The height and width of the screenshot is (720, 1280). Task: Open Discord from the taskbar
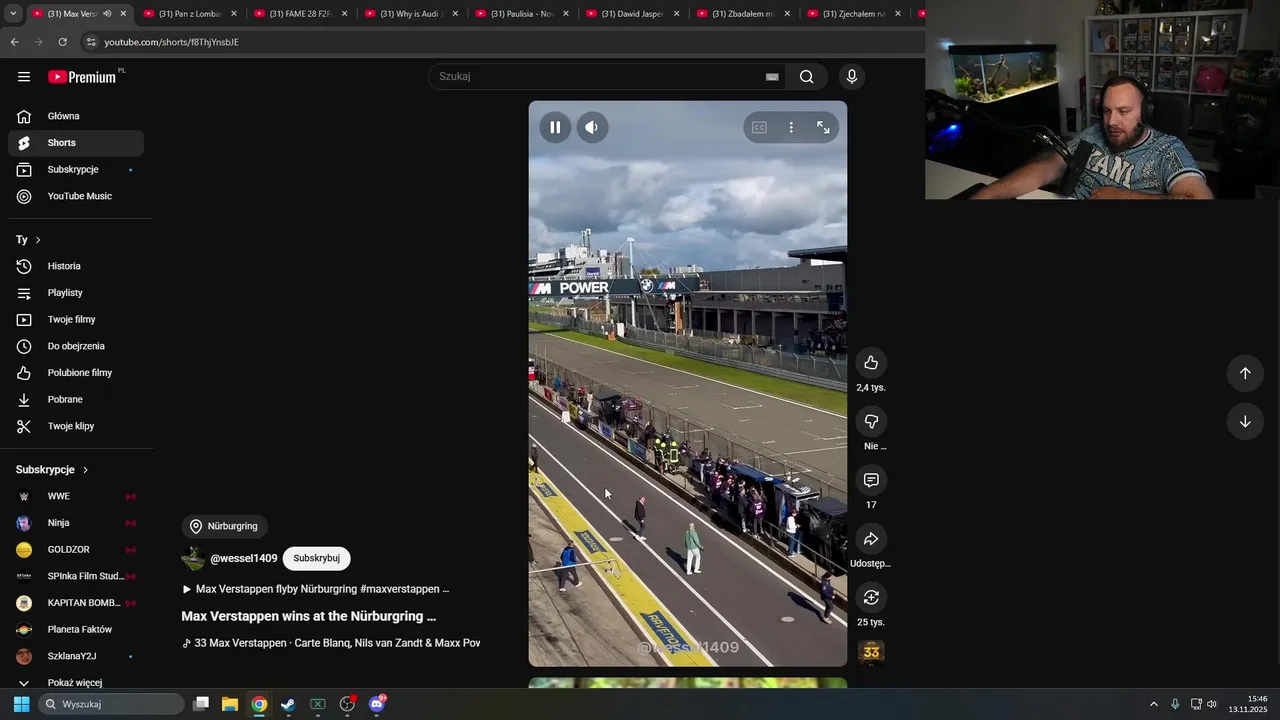click(x=377, y=704)
